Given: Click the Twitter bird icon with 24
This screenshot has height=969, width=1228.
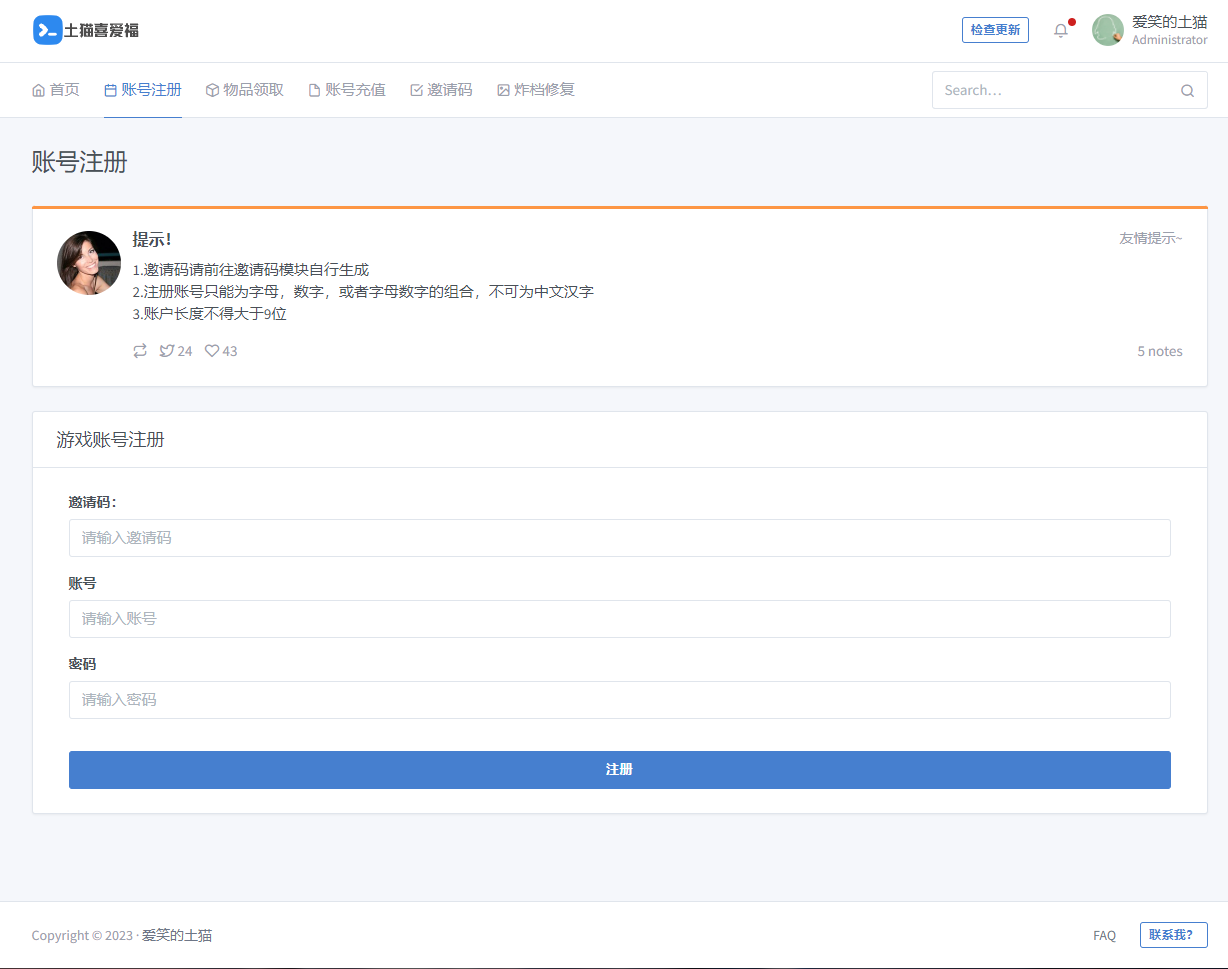Looking at the screenshot, I should point(167,351).
